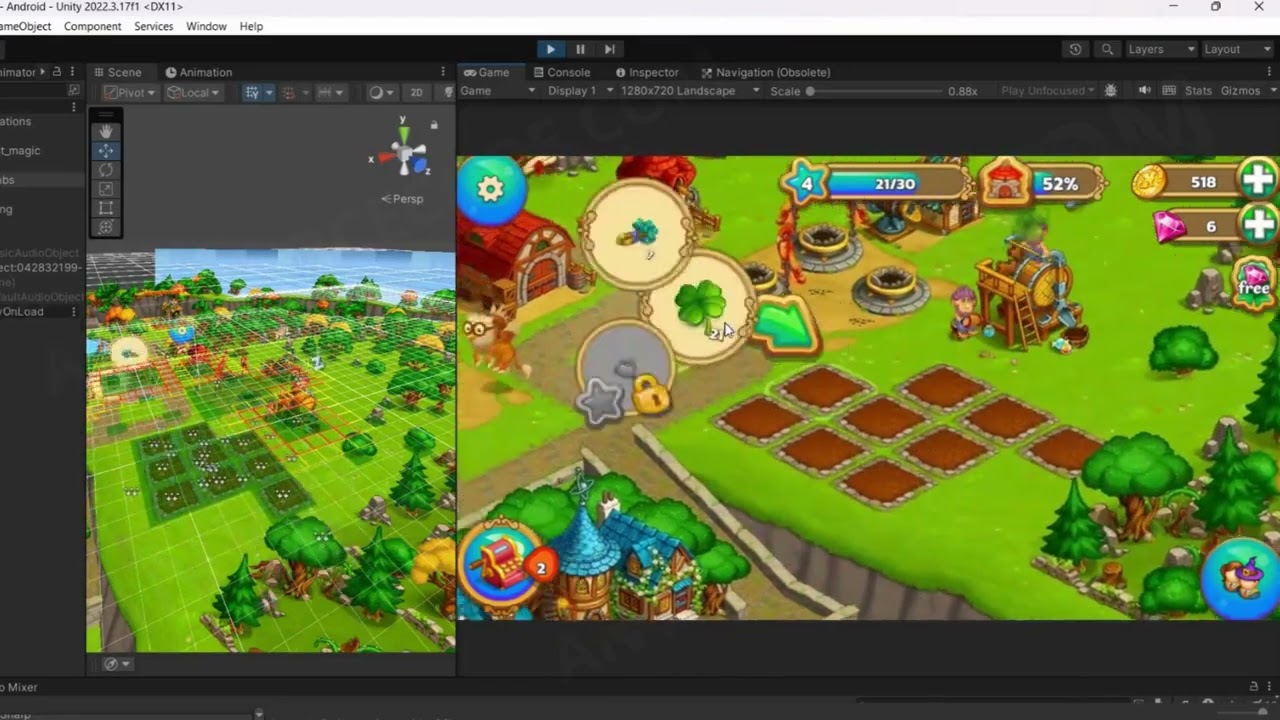
Task: Select the Move tool in Scene
Action: [105, 150]
